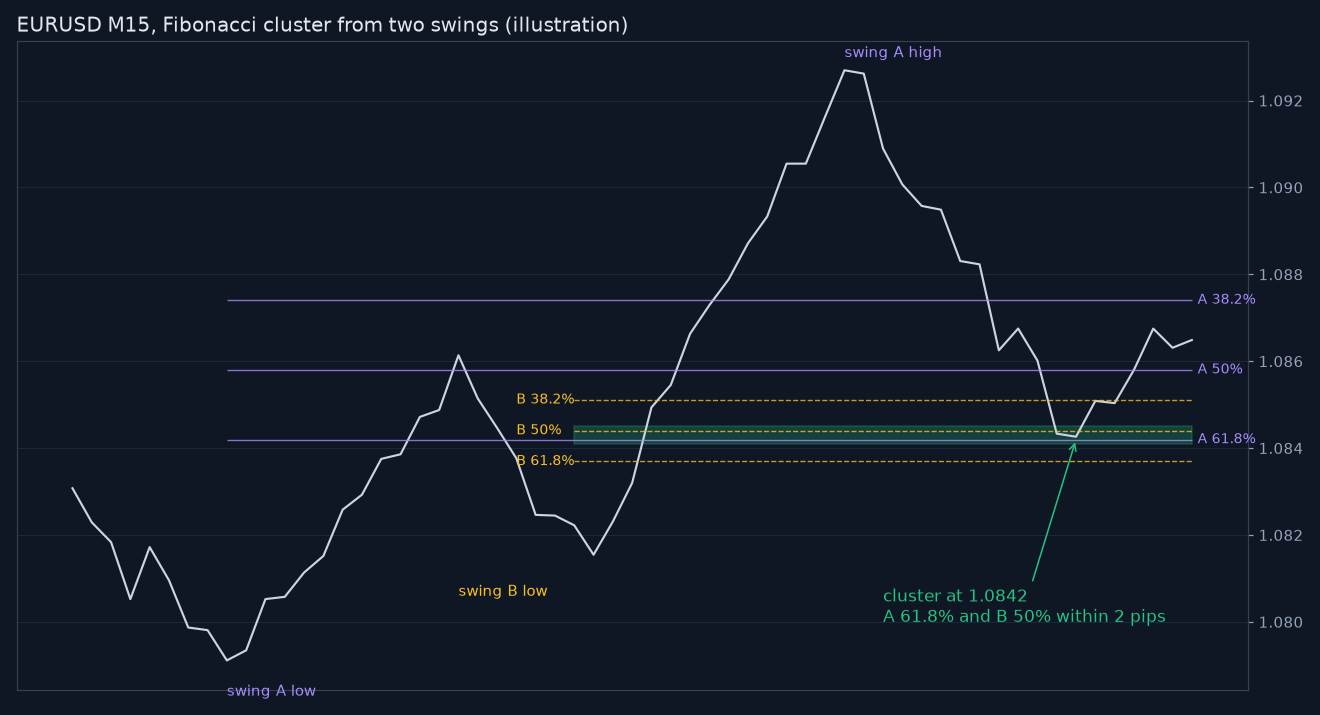Click the 'swing B low' annotation
The width and height of the screenshot is (1320, 715).
click(503, 591)
